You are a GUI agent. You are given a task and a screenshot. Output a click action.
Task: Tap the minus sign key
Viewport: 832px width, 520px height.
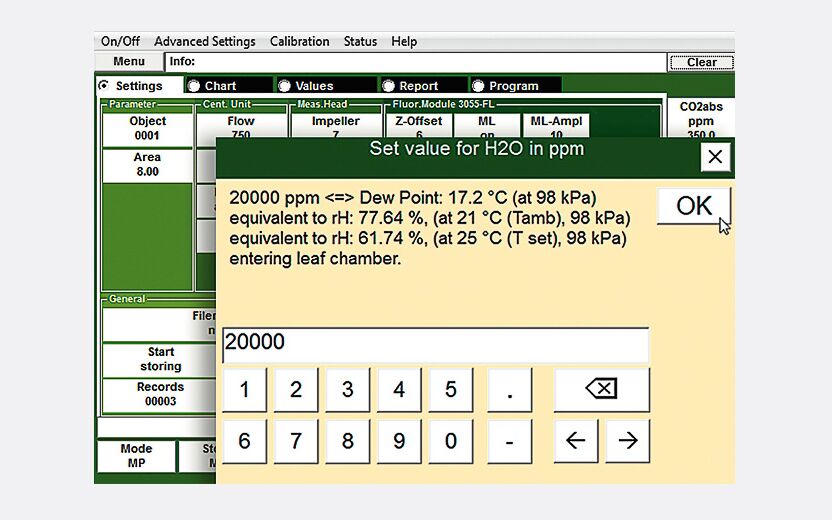tap(509, 441)
